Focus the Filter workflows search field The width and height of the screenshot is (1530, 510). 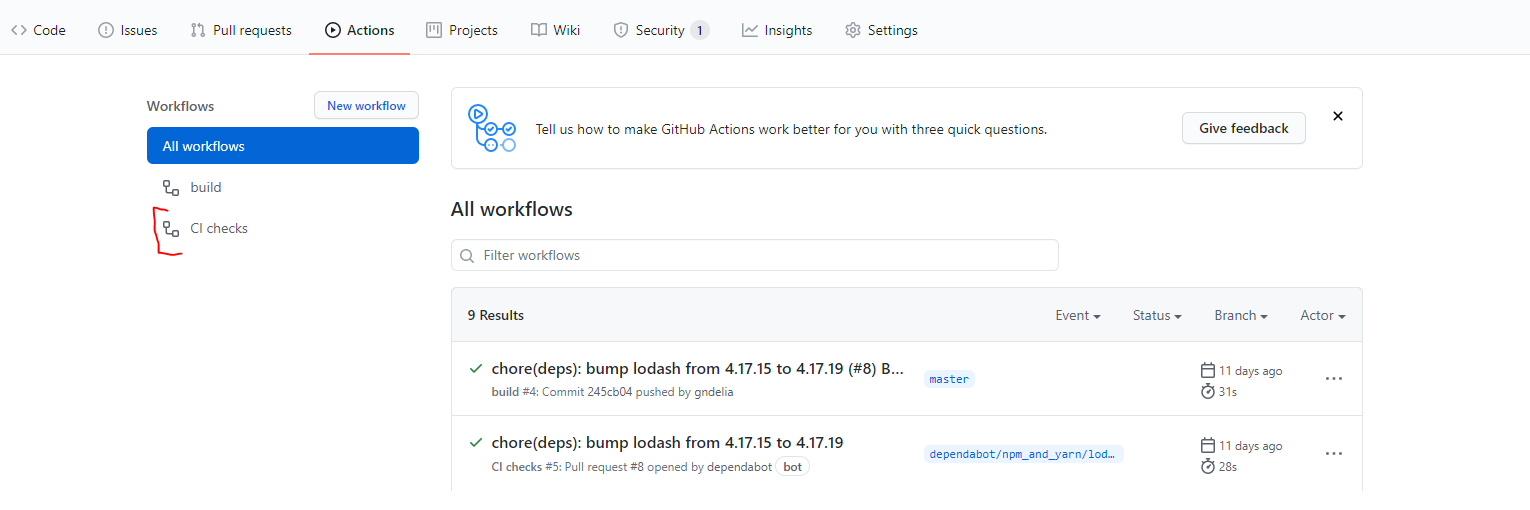(755, 255)
